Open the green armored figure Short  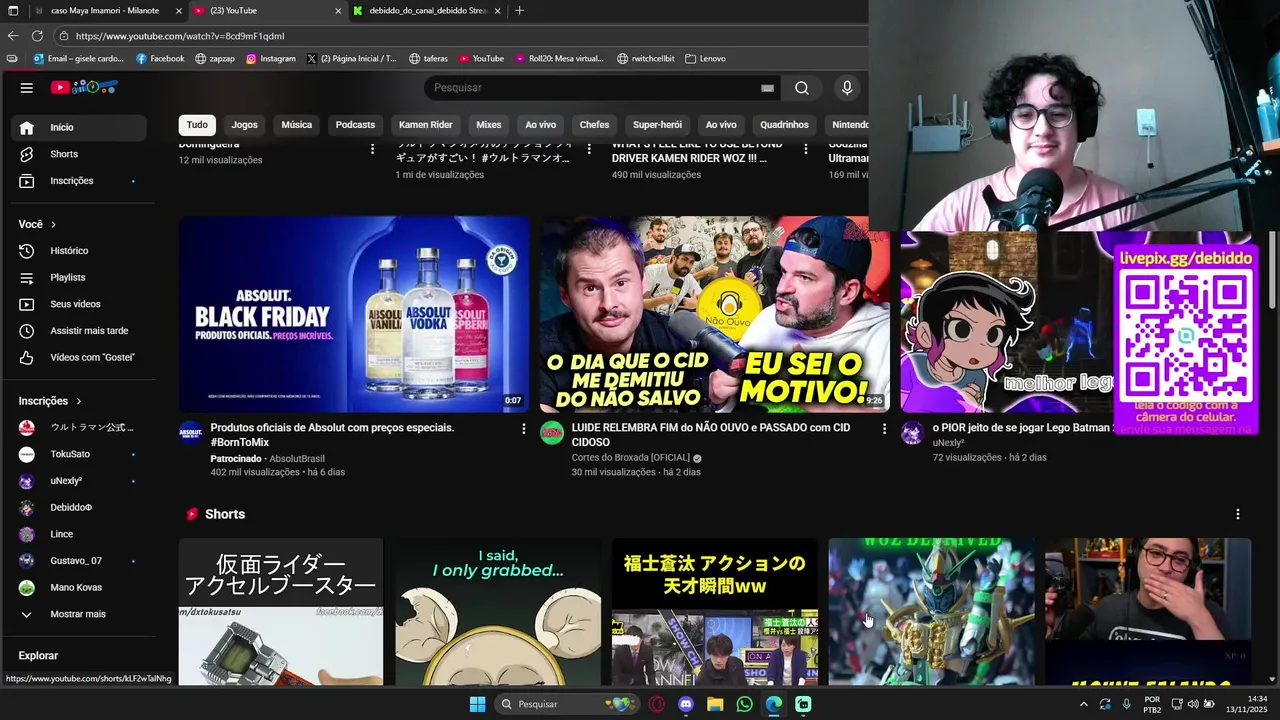point(931,611)
